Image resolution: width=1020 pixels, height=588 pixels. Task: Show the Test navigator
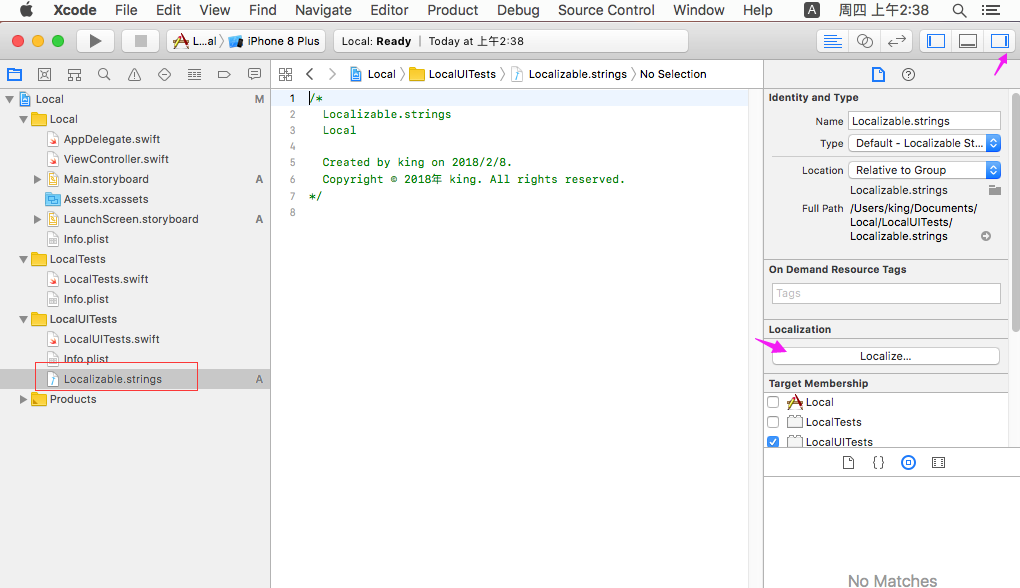(164, 74)
